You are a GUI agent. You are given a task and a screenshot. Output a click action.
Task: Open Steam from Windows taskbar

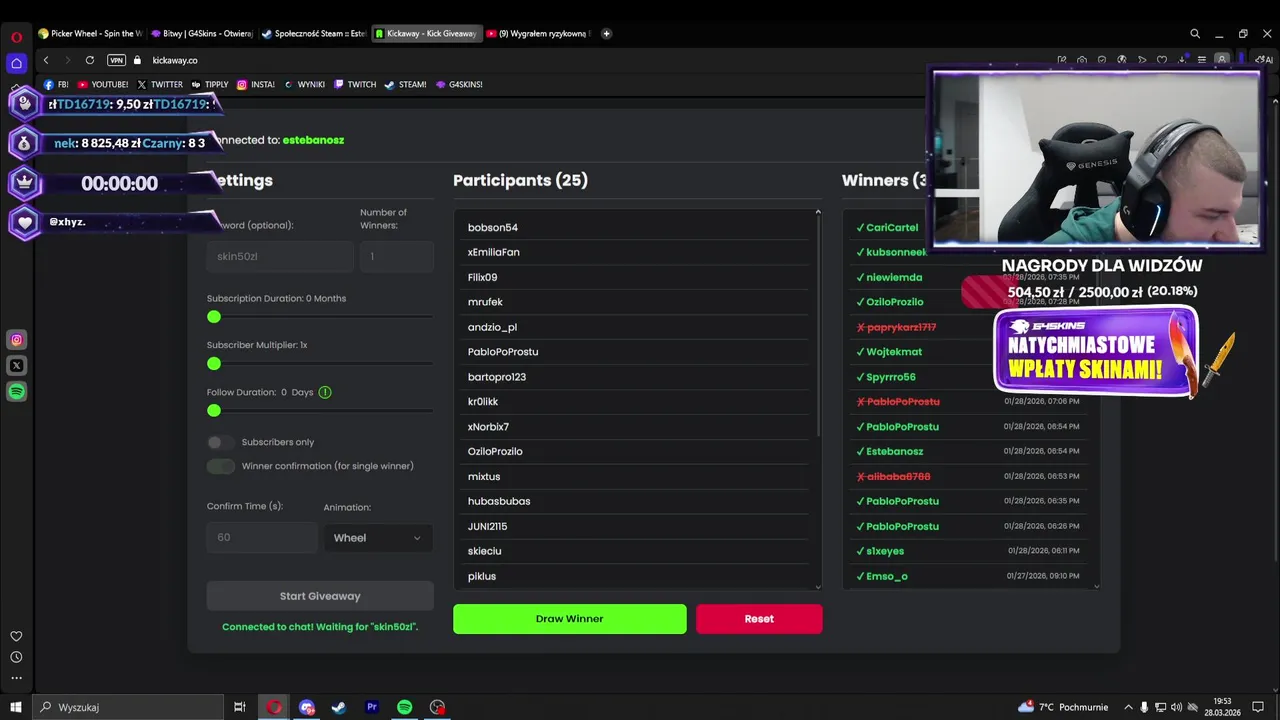pos(339,707)
